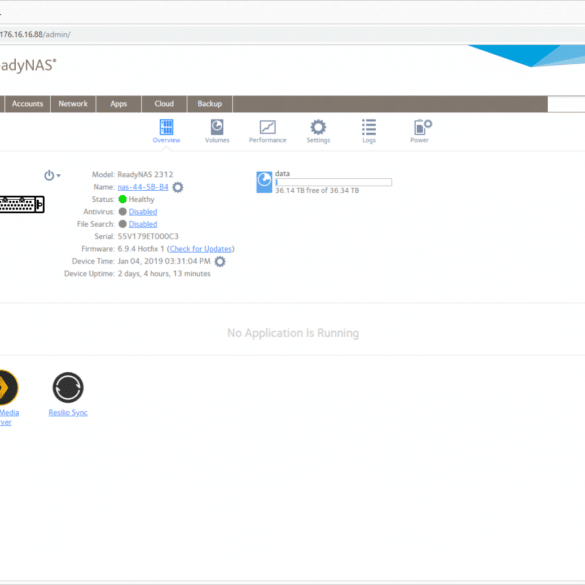Click the data volume disk icon
Viewport: 585px width, 585px height.
point(264,182)
